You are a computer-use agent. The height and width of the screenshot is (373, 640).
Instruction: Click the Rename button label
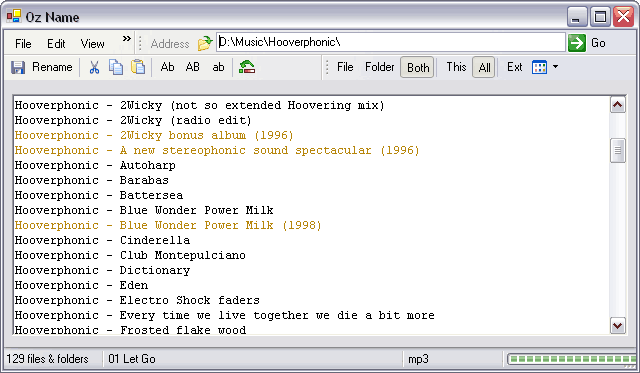coord(52,67)
